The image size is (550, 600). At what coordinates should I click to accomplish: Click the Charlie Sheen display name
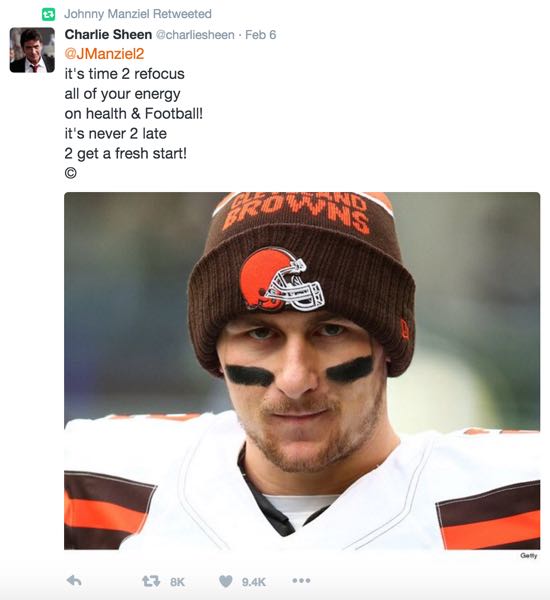click(108, 34)
